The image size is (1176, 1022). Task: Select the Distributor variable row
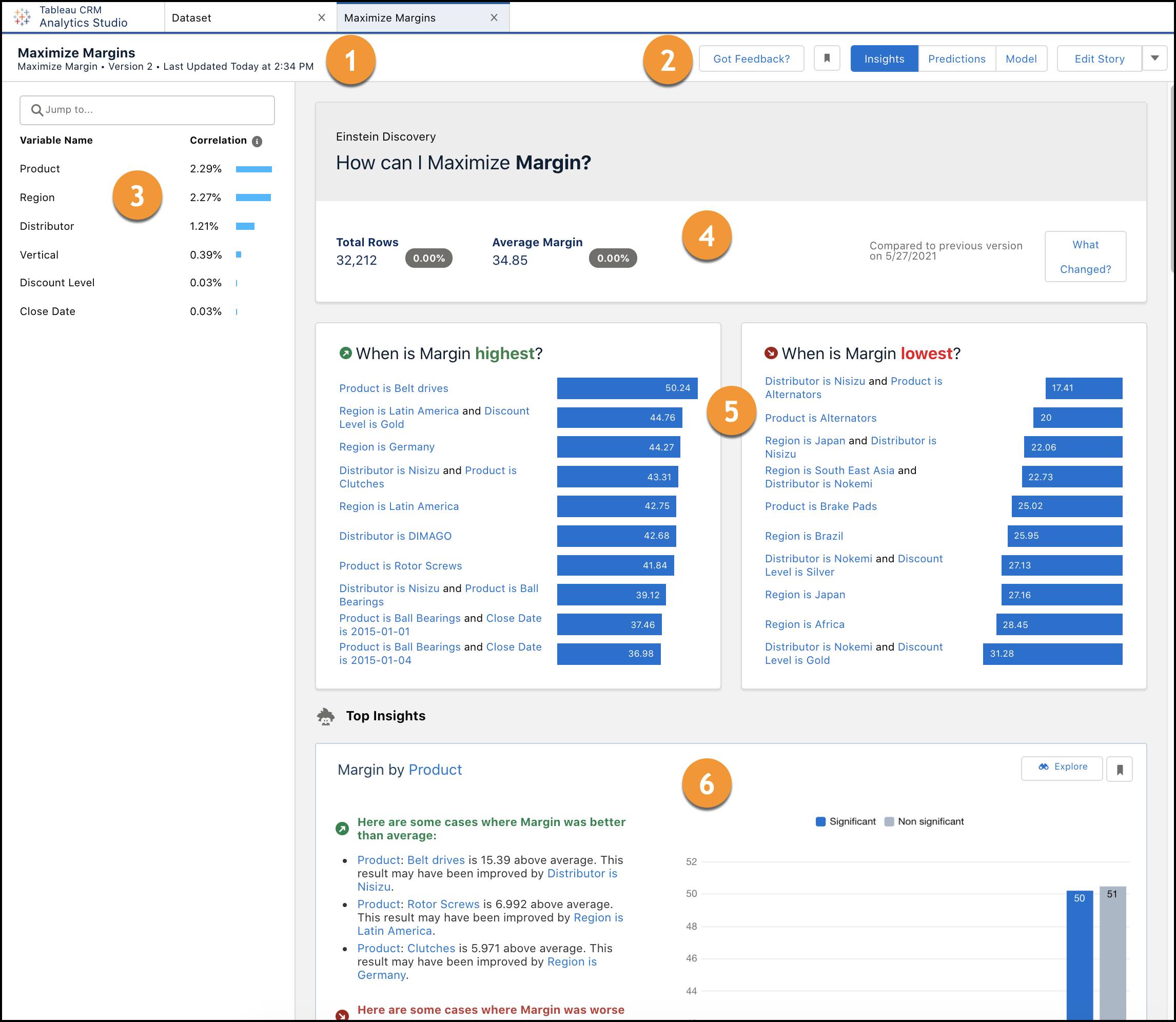(x=146, y=226)
